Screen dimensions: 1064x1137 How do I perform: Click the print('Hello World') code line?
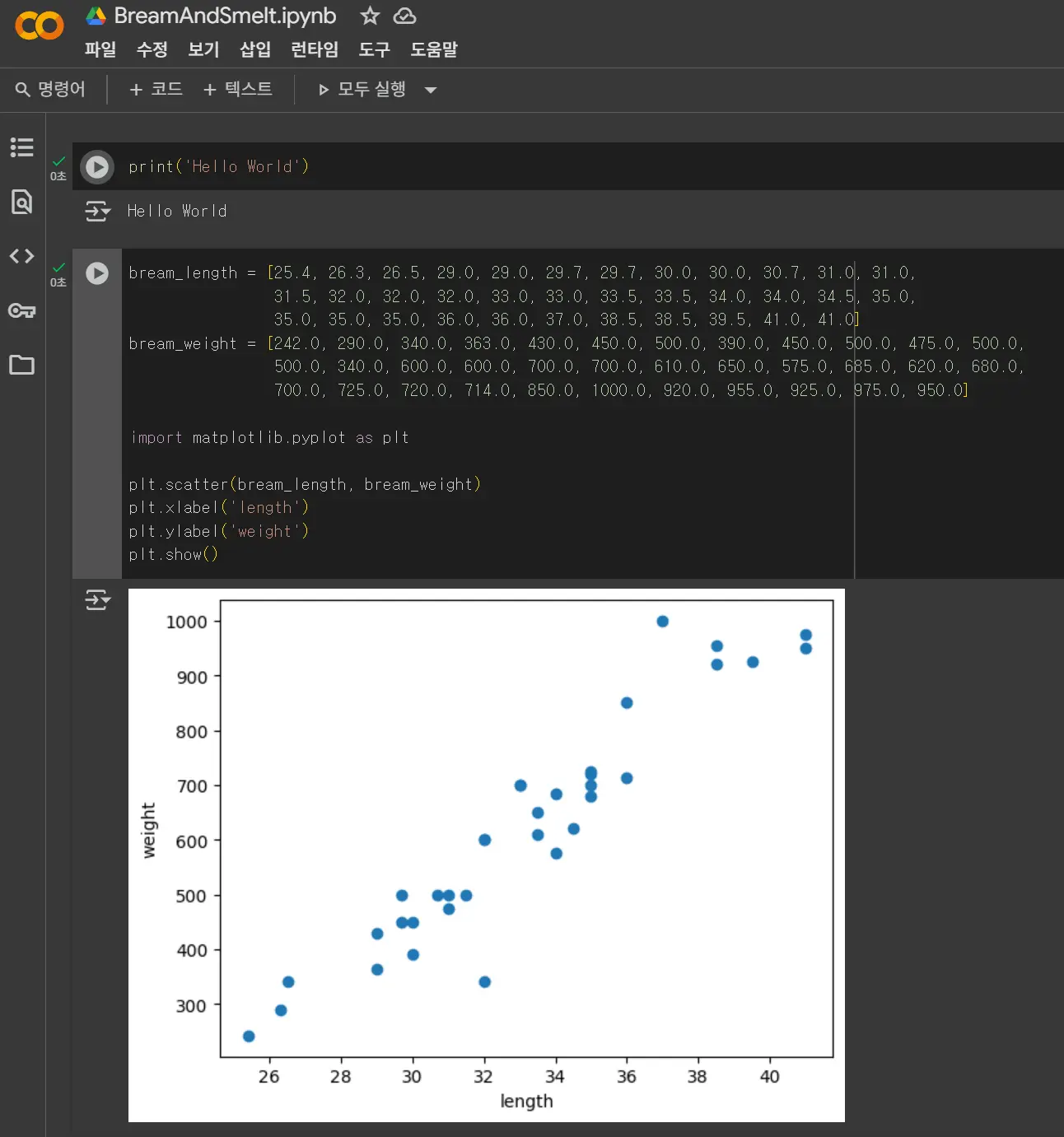click(x=219, y=166)
